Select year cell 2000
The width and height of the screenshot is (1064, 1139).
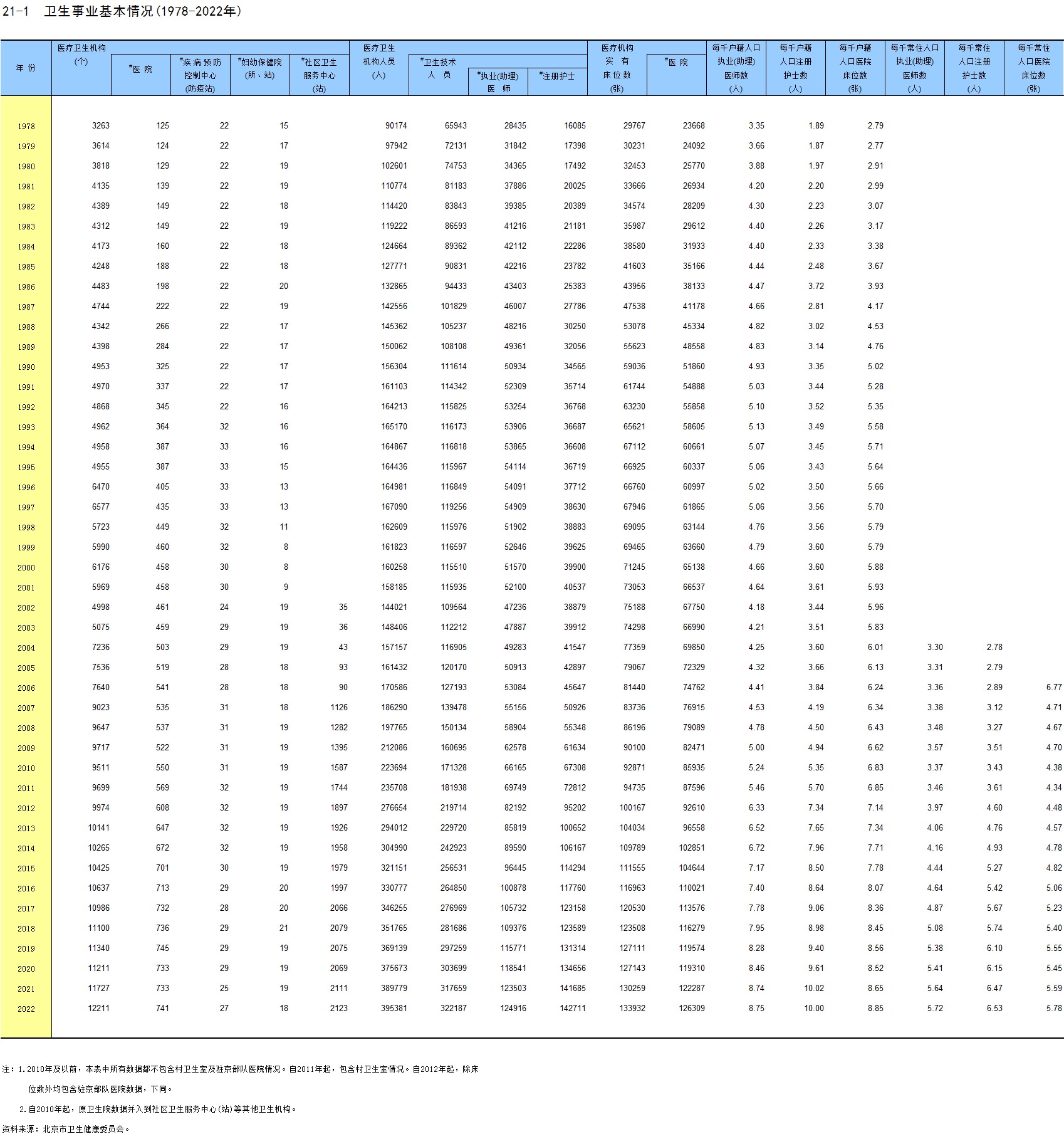[26, 568]
